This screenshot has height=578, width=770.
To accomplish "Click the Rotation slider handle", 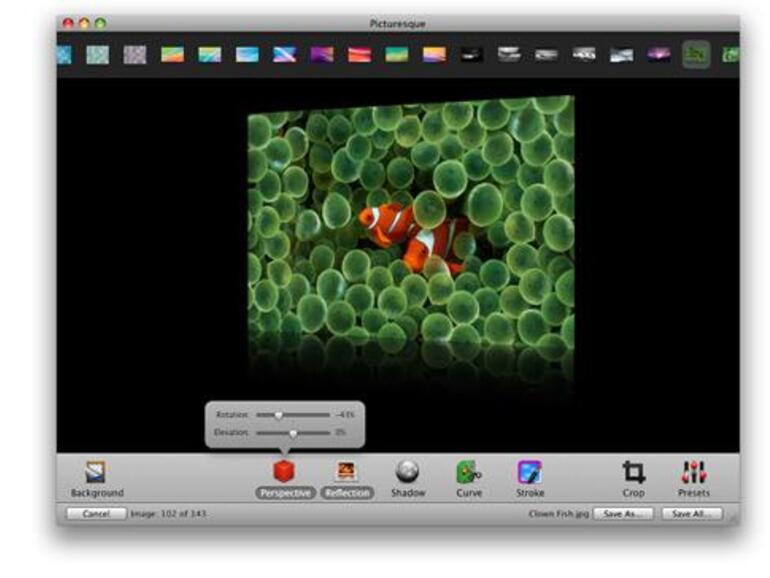I will pos(278,415).
